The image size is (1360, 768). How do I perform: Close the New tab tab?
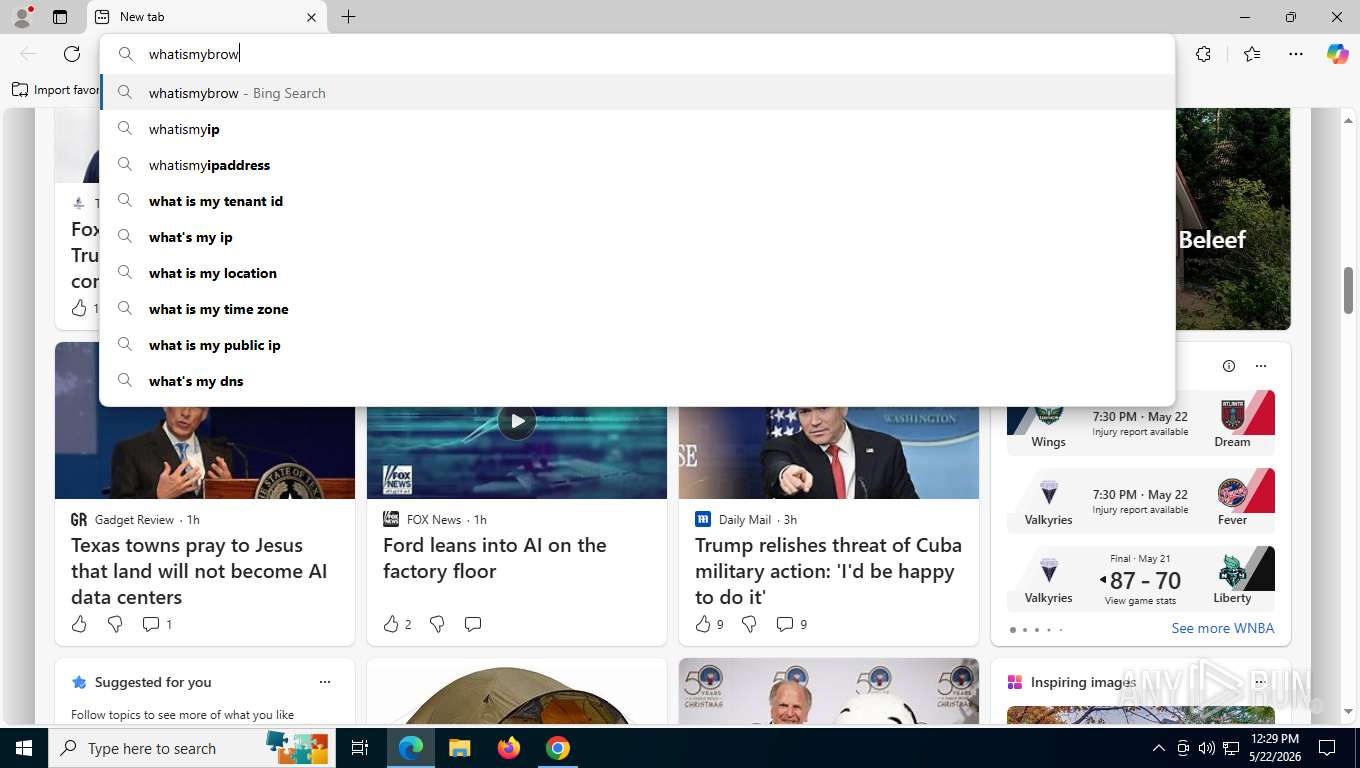[x=311, y=17]
